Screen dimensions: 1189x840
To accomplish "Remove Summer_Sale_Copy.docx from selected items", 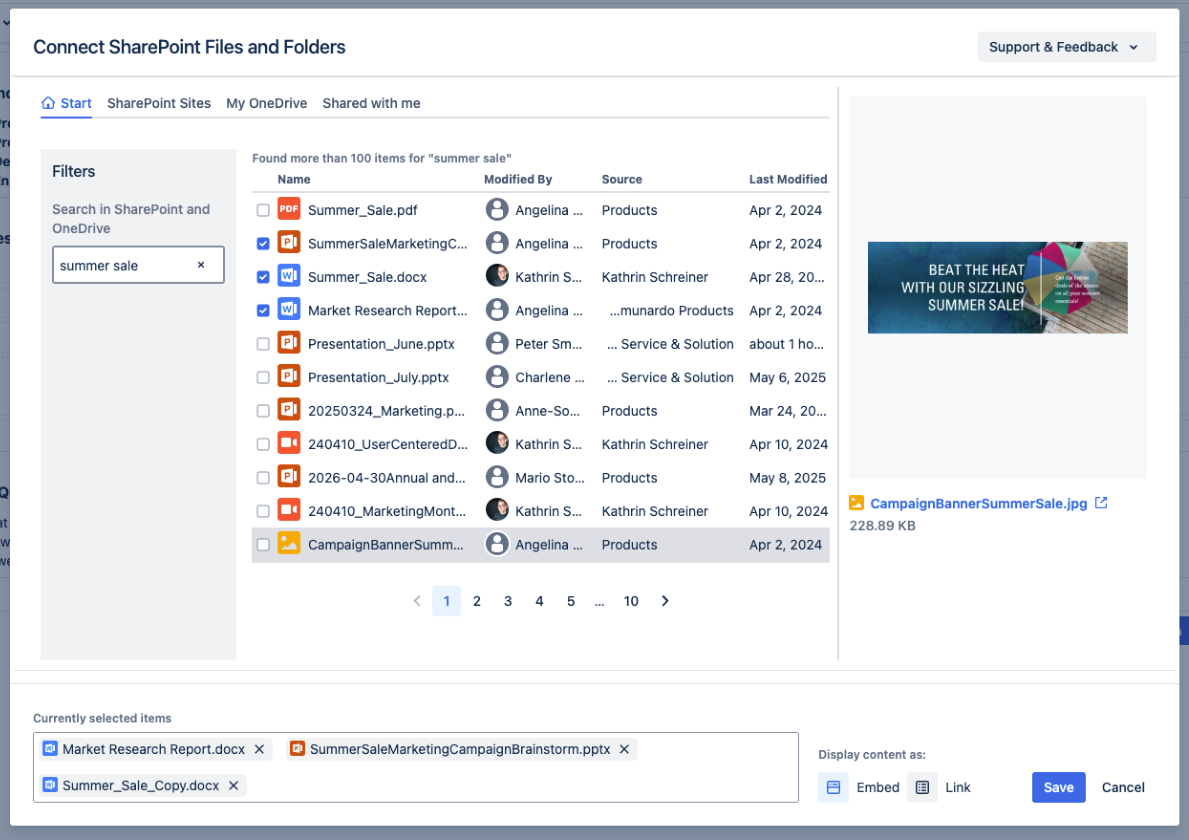I will [x=234, y=785].
